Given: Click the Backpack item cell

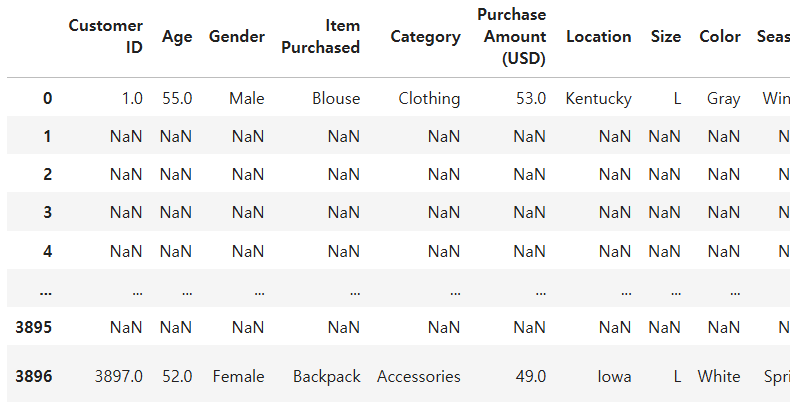Looking at the screenshot, I should coord(326,377).
